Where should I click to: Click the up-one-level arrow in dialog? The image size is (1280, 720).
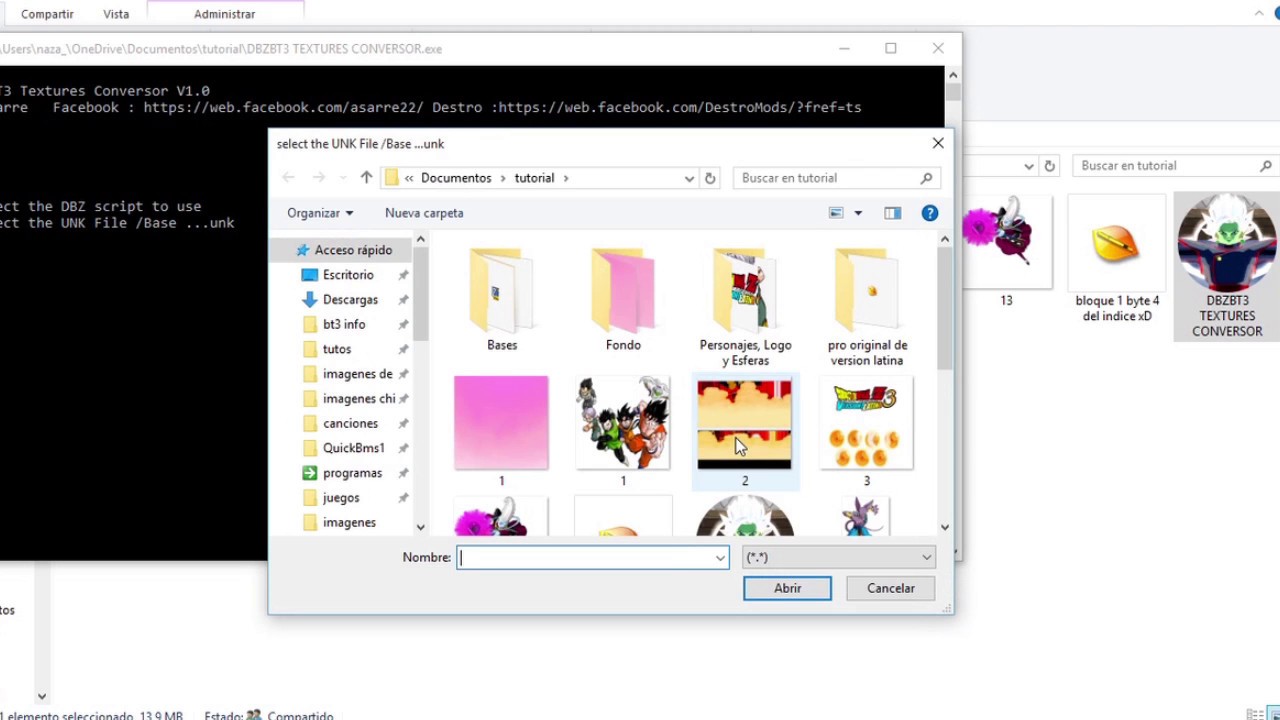click(366, 178)
